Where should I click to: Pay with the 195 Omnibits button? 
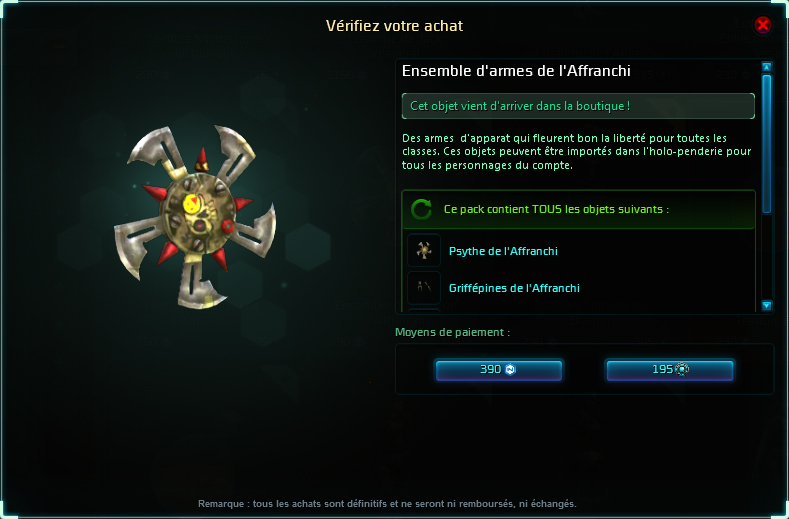670,370
